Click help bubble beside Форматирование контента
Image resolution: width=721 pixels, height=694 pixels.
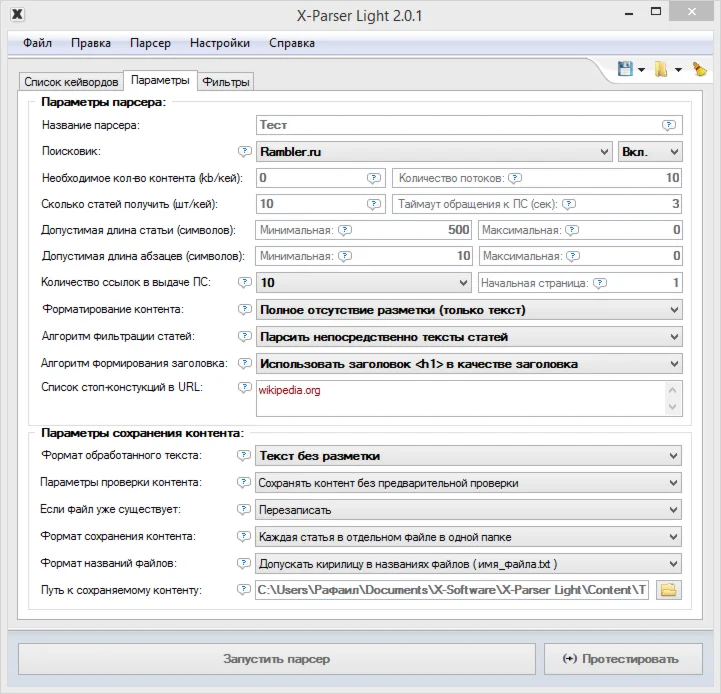click(244, 310)
